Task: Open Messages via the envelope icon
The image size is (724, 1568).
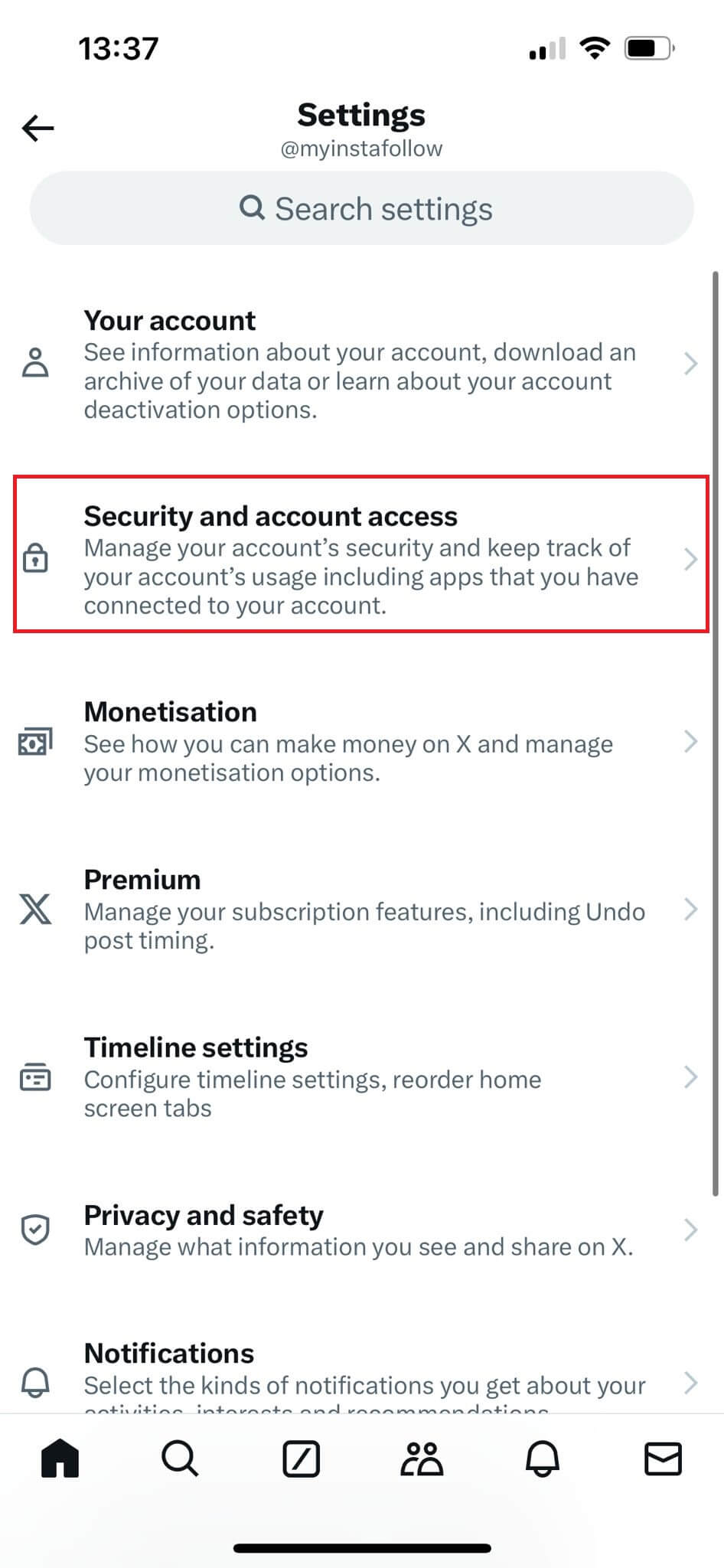Action: coord(663,1458)
